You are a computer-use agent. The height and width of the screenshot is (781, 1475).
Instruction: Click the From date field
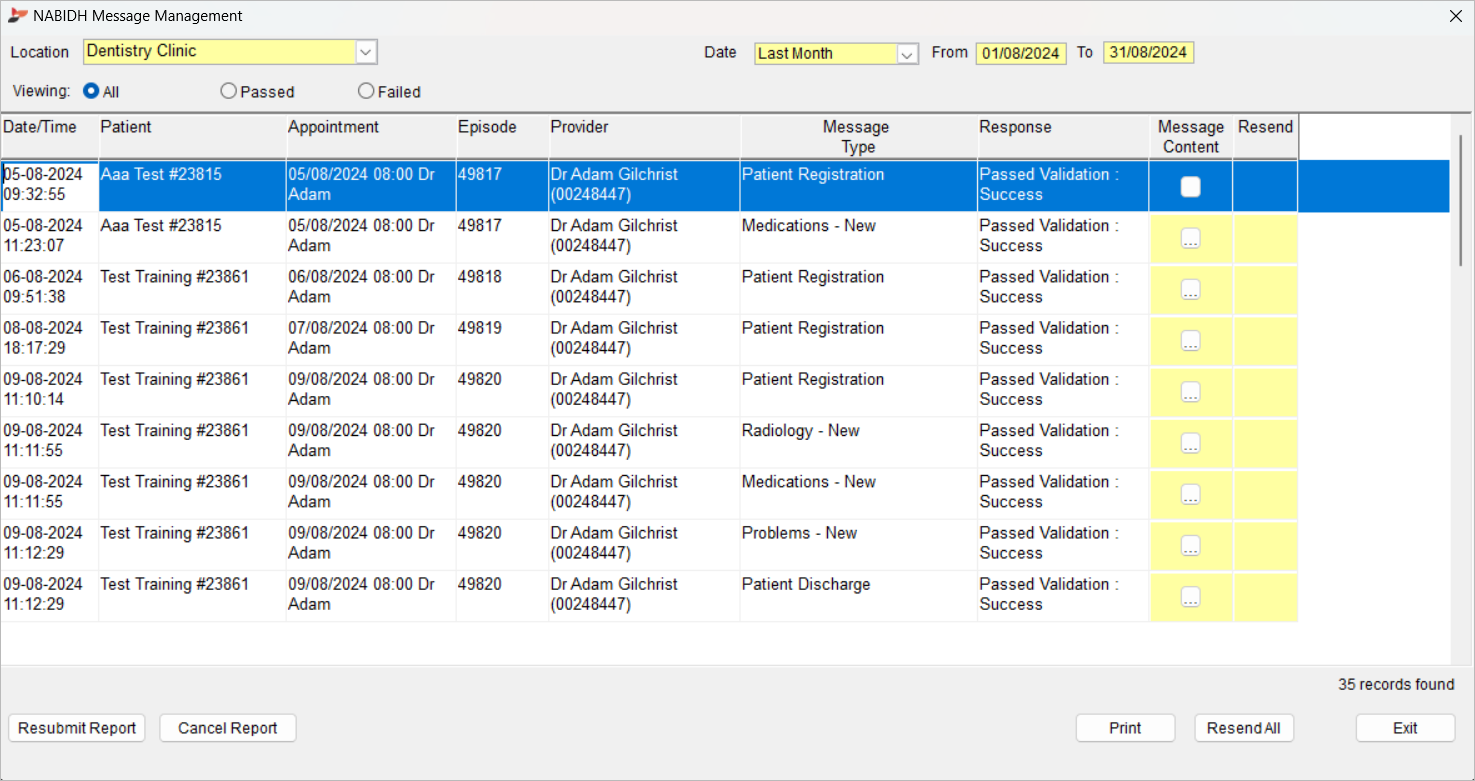pyautogui.click(x=1021, y=53)
